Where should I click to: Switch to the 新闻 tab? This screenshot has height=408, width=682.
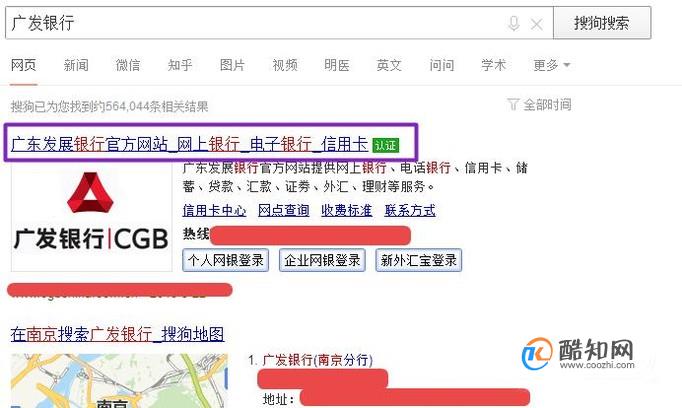click(x=76, y=65)
